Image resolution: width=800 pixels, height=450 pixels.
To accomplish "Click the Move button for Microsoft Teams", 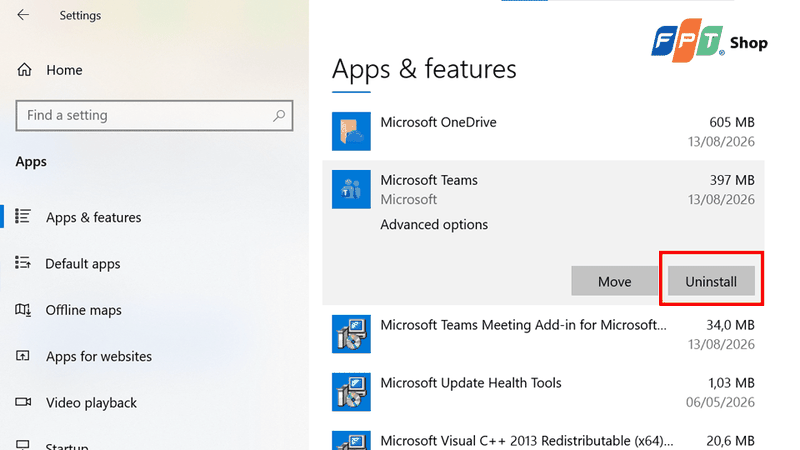I will tap(614, 281).
